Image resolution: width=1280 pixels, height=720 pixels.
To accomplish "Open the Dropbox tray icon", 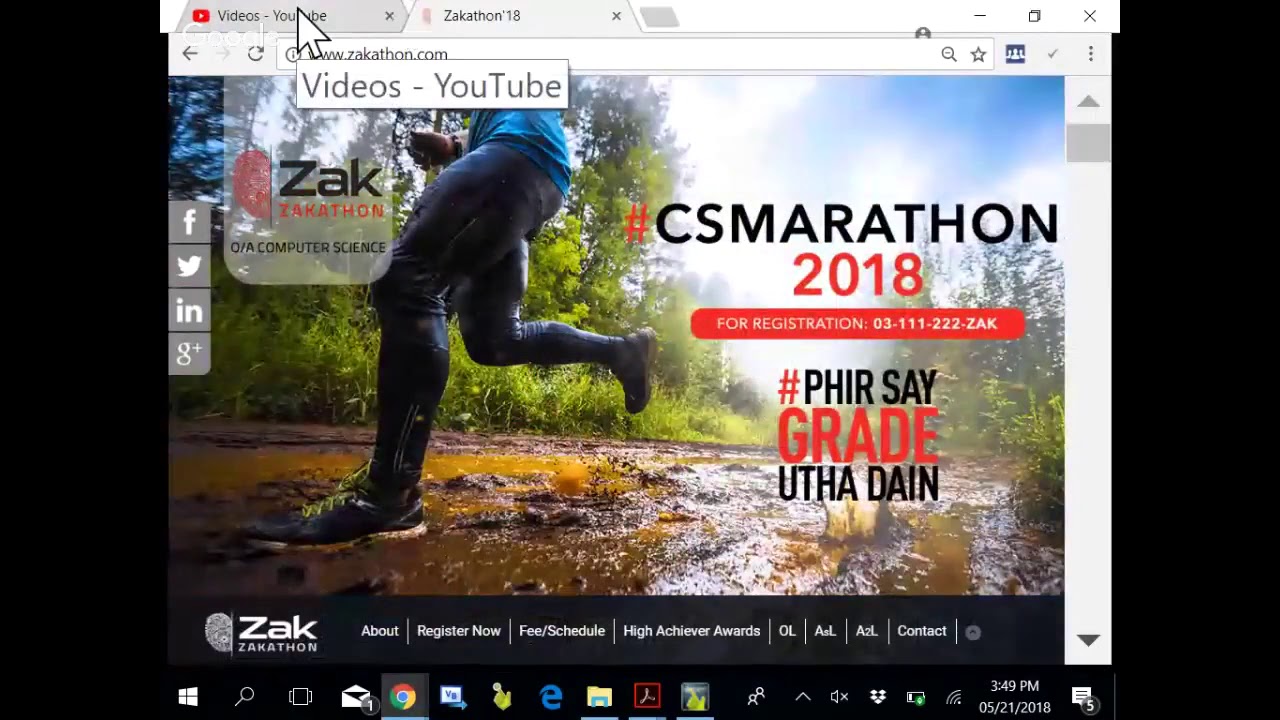I will tap(877, 697).
